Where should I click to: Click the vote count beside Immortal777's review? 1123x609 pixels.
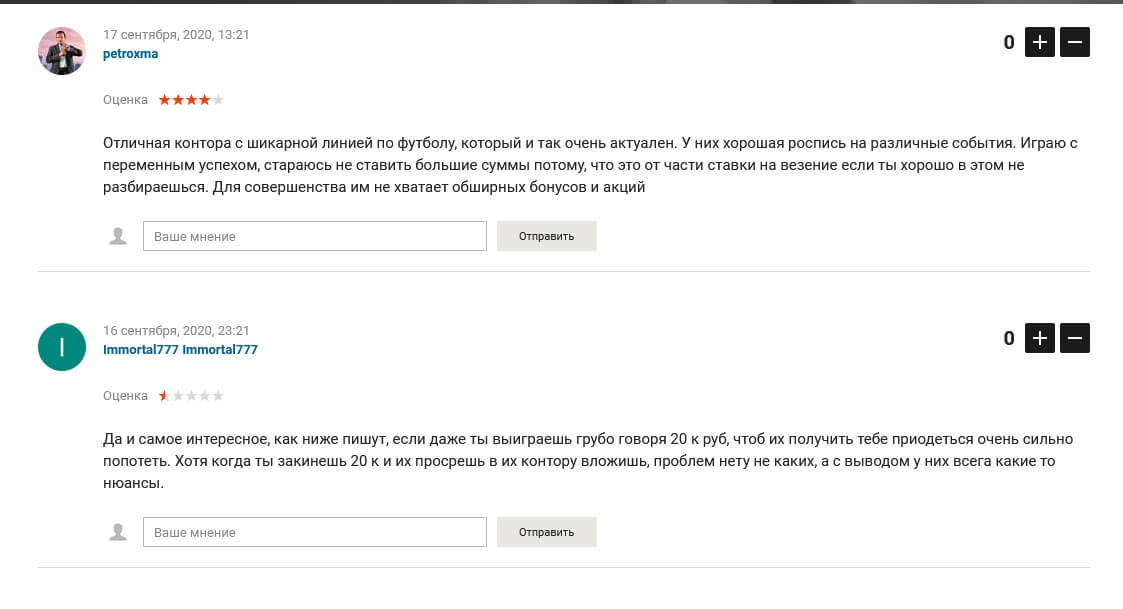pyautogui.click(x=1008, y=338)
